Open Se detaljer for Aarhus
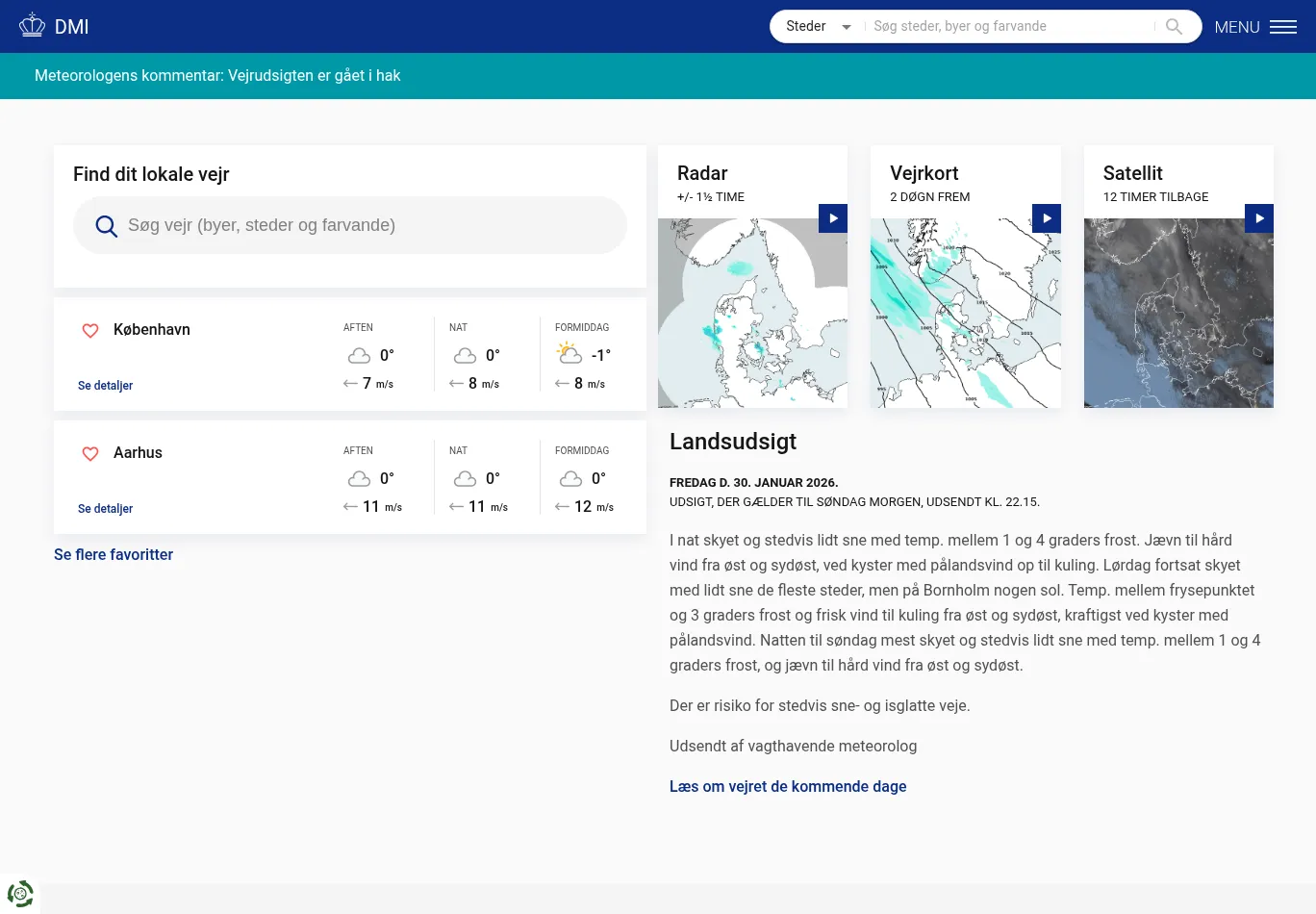 [105, 509]
